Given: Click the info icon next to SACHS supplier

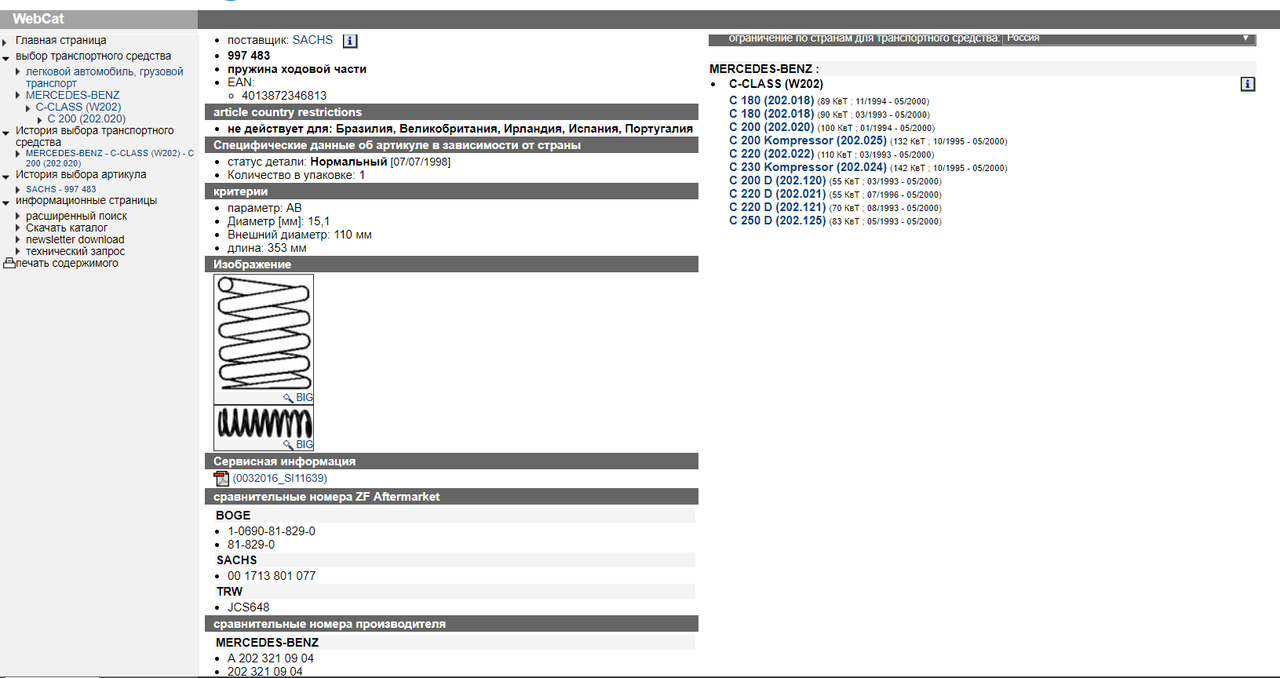Looking at the screenshot, I should 350,41.
